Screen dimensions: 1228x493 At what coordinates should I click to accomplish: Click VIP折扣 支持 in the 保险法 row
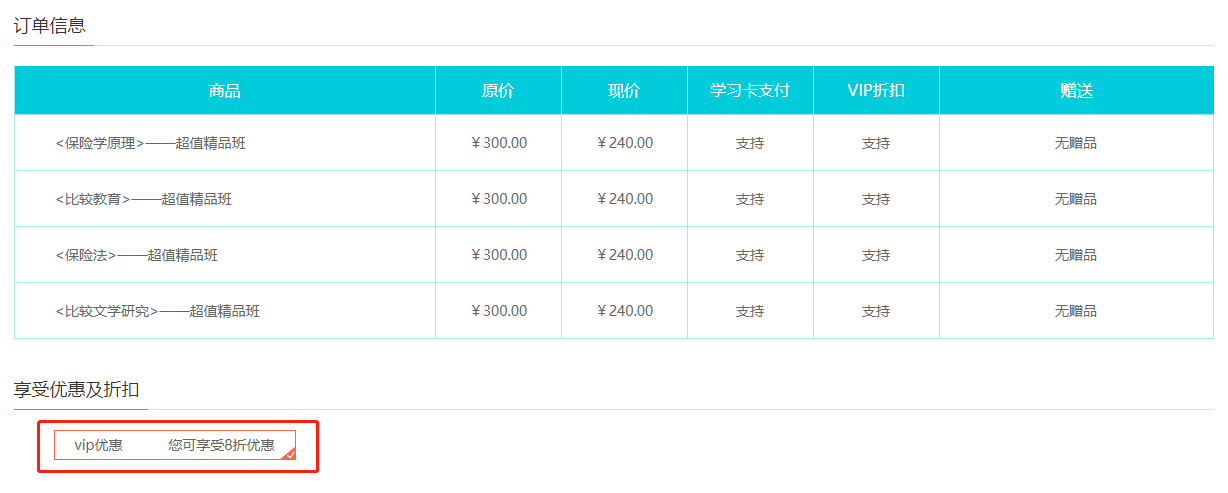(876, 255)
